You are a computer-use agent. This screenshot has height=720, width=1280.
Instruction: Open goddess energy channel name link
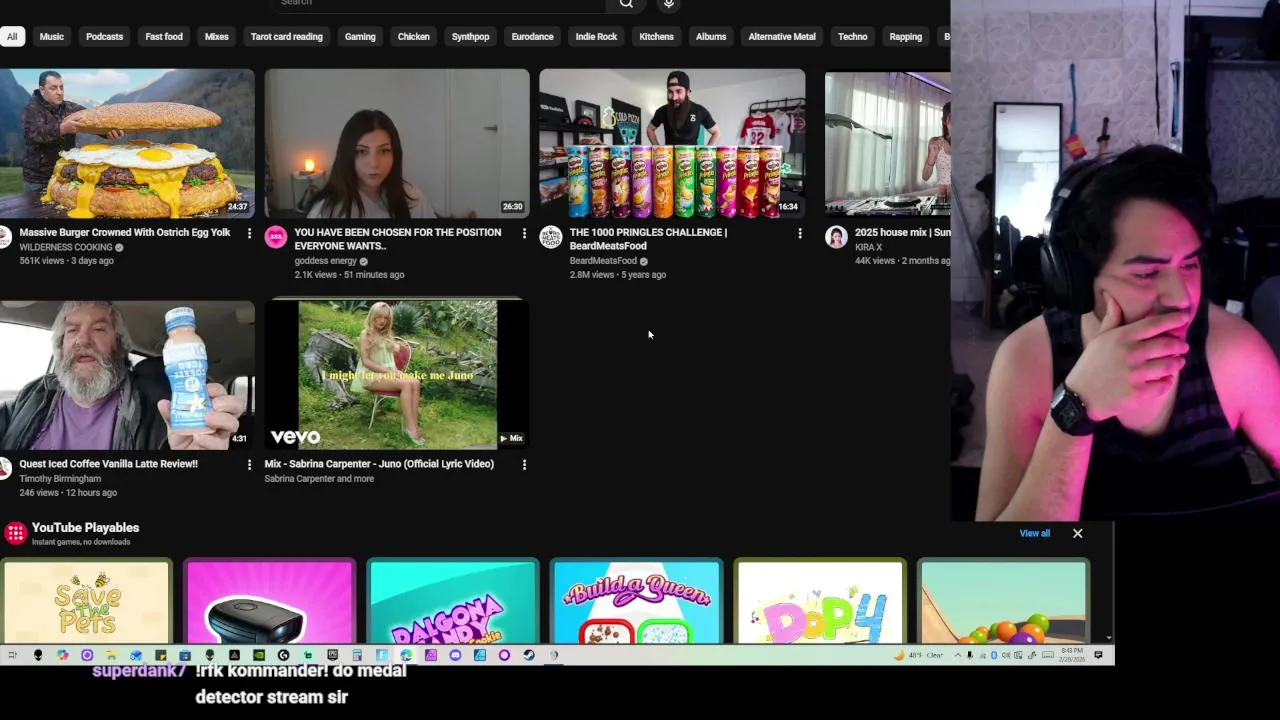coord(325,261)
